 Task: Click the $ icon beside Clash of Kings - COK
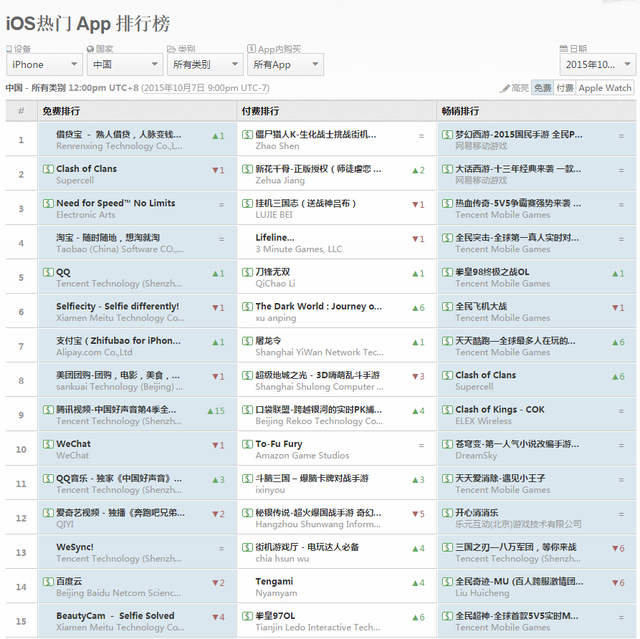[x=447, y=409]
